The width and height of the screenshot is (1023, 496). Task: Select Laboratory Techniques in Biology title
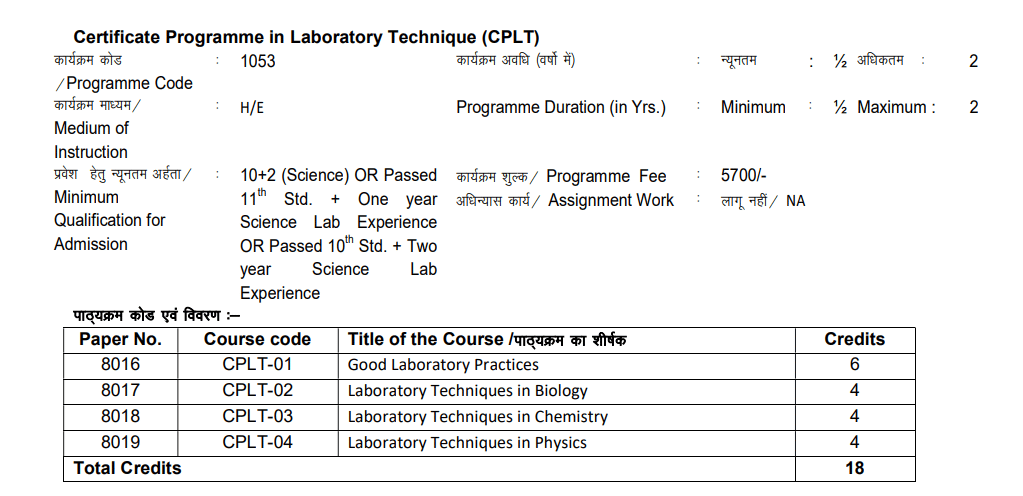click(467, 391)
